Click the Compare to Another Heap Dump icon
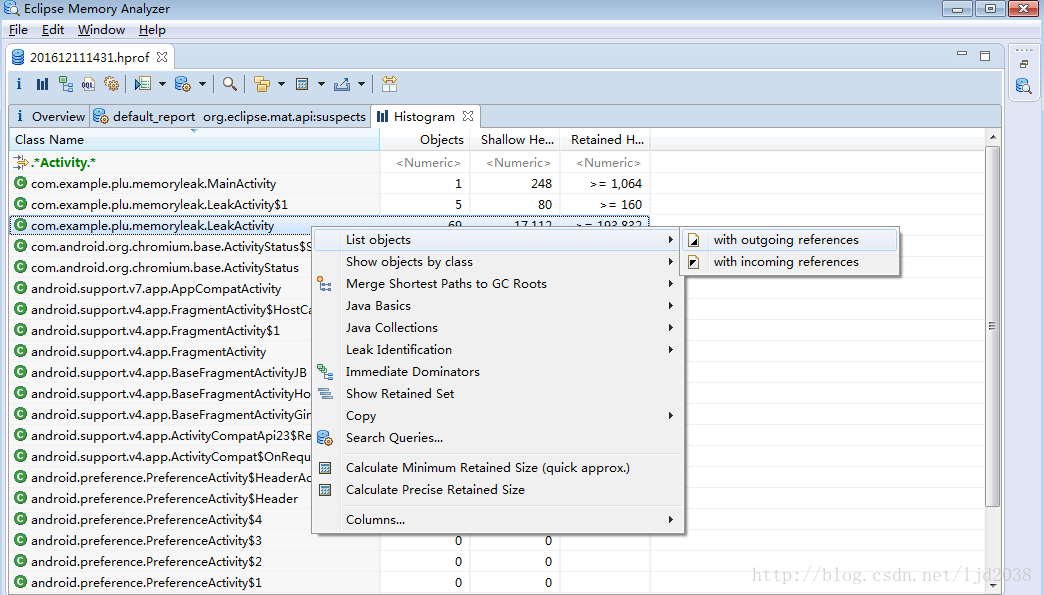The width and height of the screenshot is (1044, 595). coord(390,84)
